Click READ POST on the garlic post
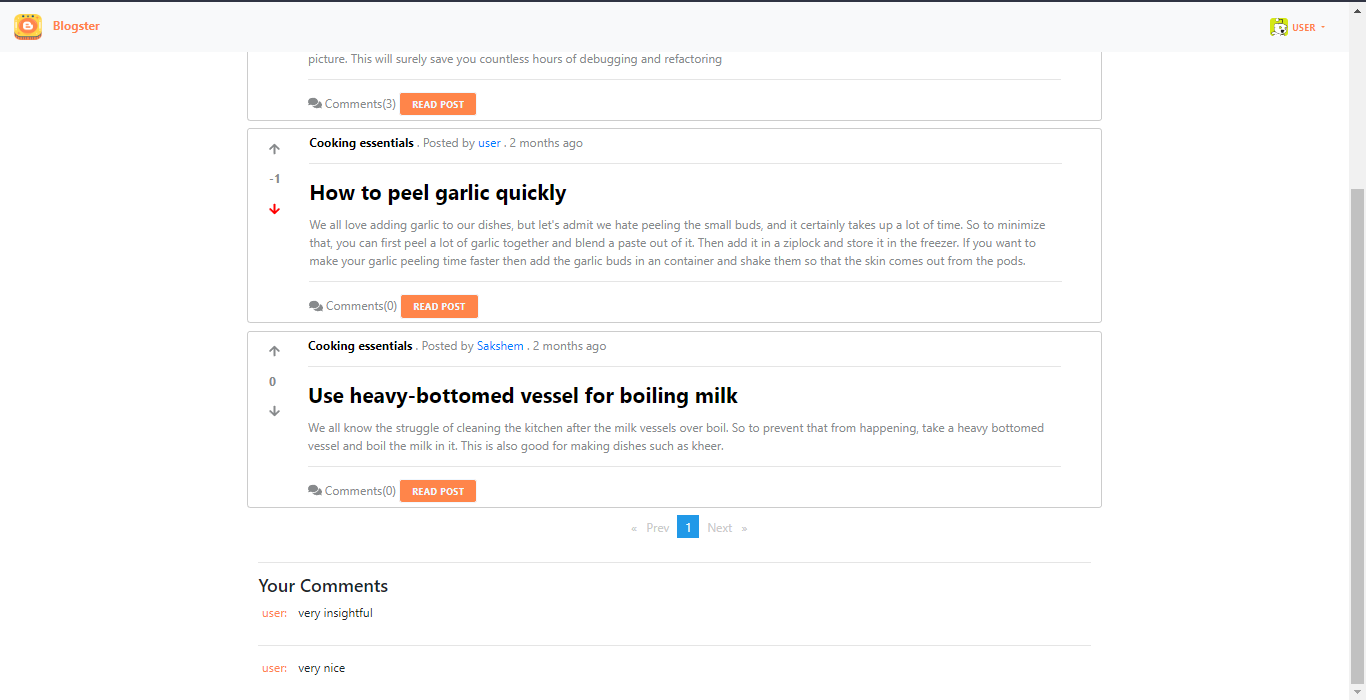Viewport: 1366px width, 700px height. [x=439, y=306]
